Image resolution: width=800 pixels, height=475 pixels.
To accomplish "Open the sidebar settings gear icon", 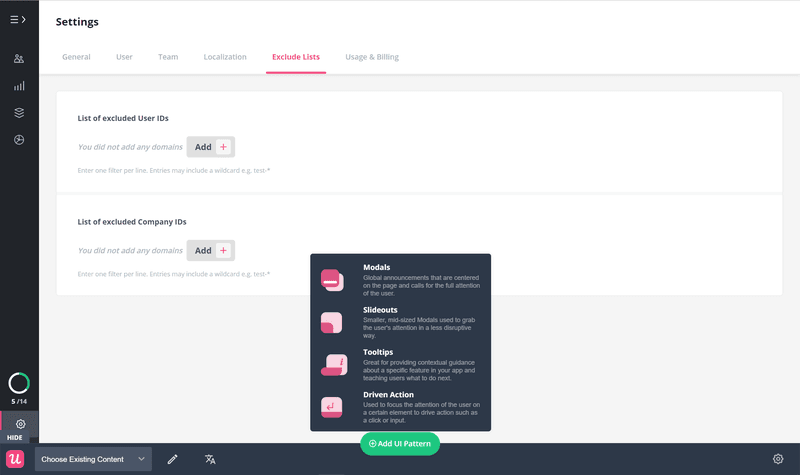I will click(x=20, y=424).
